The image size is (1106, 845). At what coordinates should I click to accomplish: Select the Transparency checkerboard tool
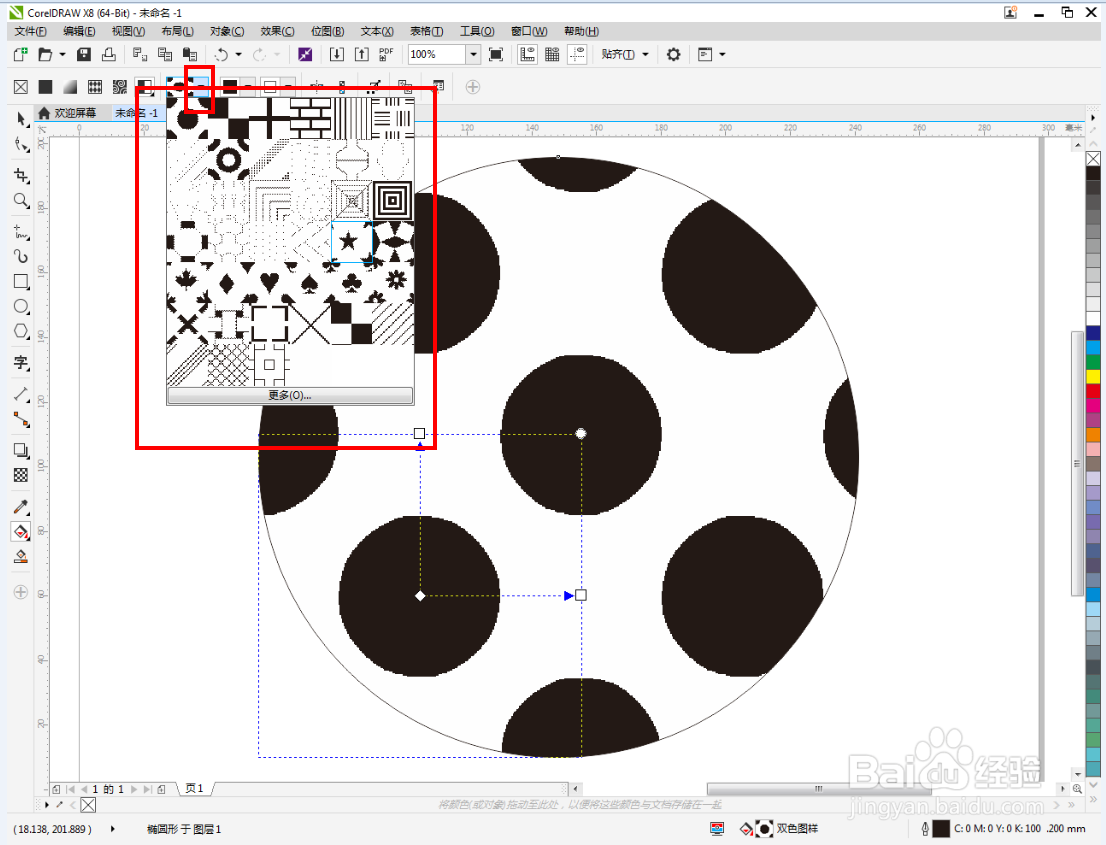[x=21, y=475]
